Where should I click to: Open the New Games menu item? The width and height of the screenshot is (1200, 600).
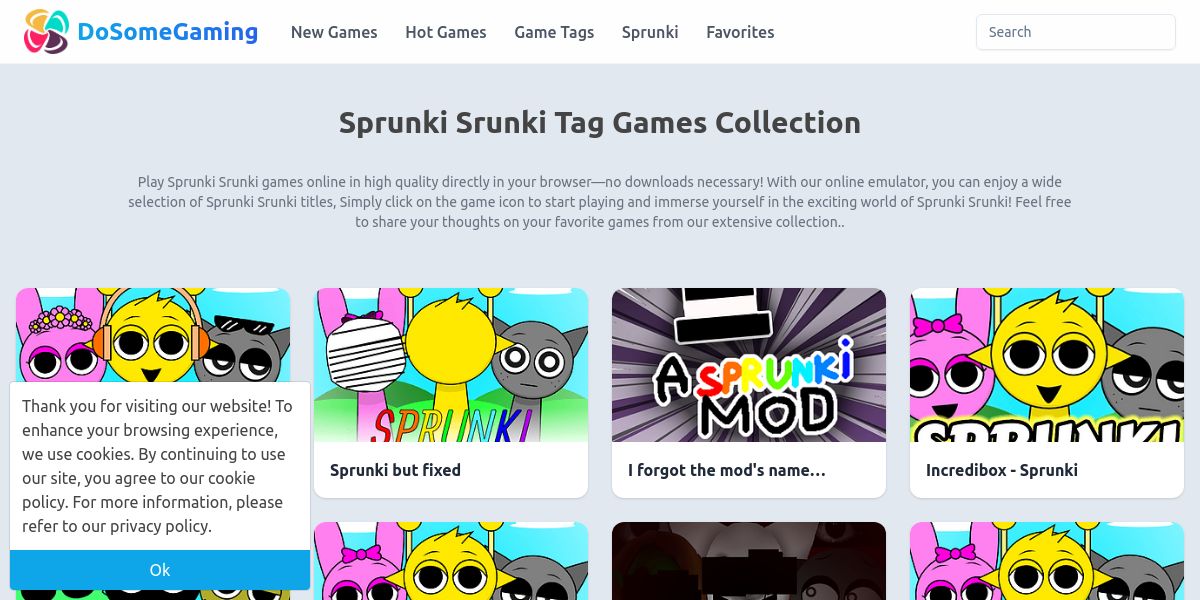[x=334, y=32]
